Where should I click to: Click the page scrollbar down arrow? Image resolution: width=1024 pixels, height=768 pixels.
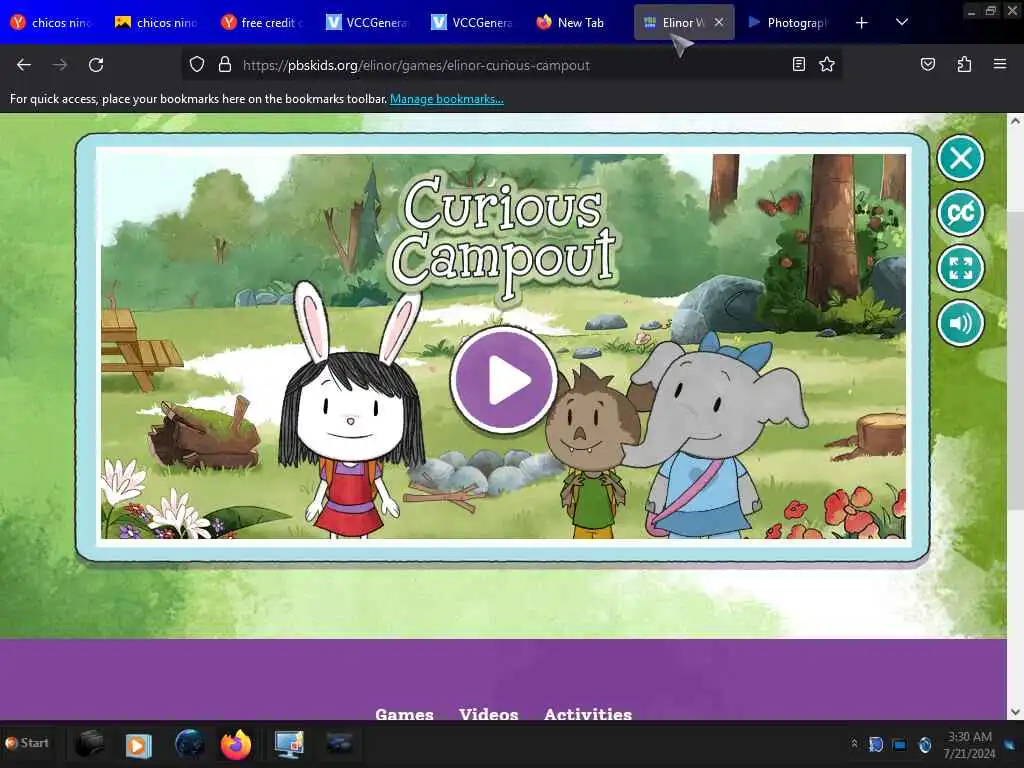[x=1015, y=712]
